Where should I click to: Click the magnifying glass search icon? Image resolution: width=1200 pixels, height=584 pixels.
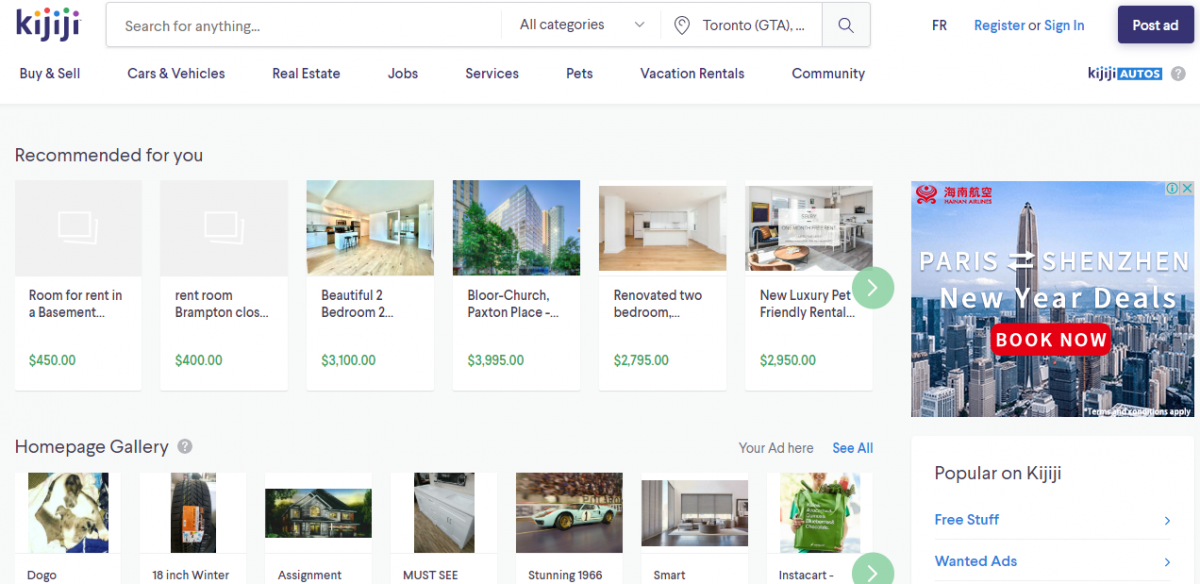[846, 25]
